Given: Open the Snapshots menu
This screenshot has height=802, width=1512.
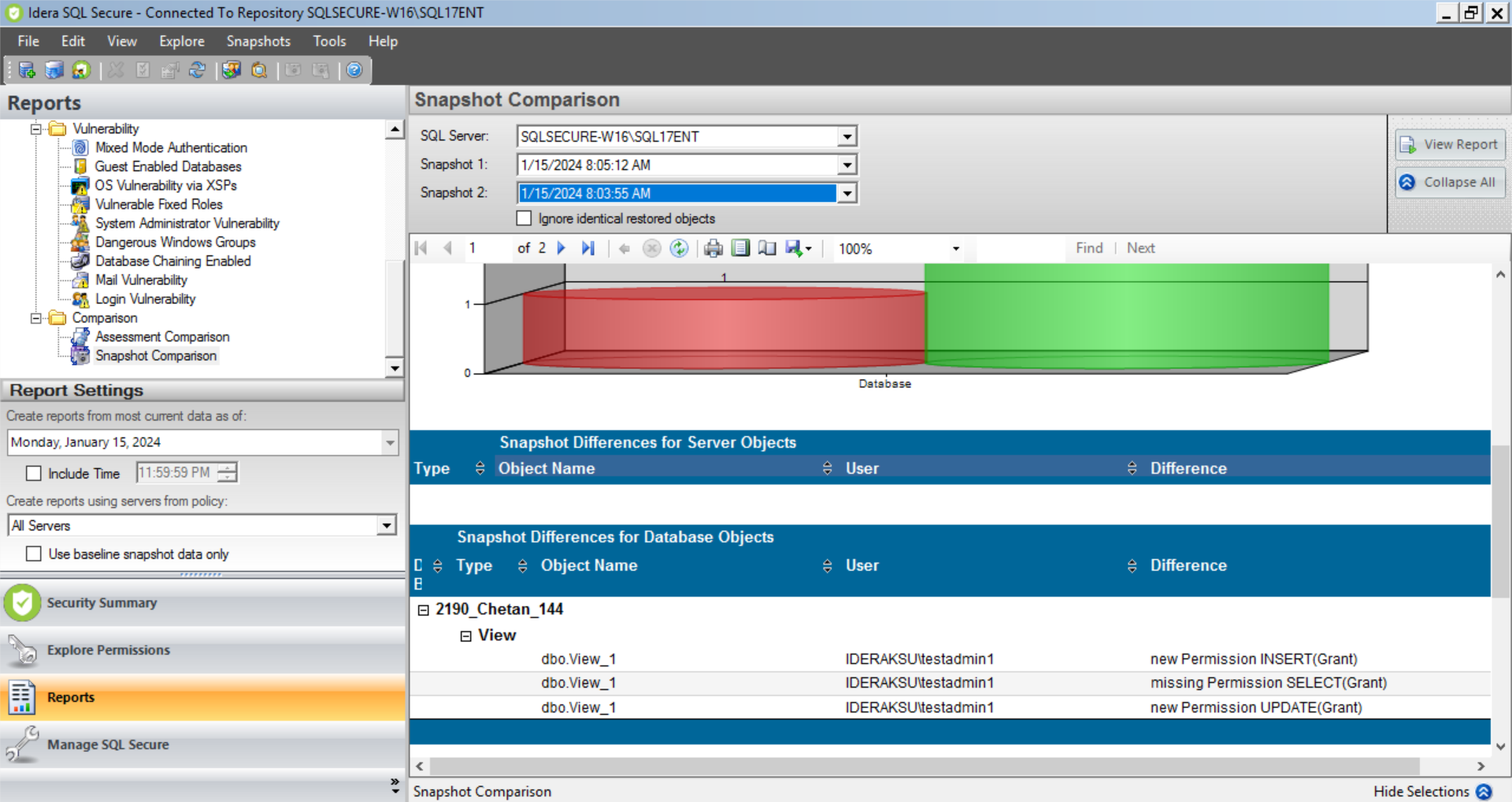Looking at the screenshot, I should [258, 41].
